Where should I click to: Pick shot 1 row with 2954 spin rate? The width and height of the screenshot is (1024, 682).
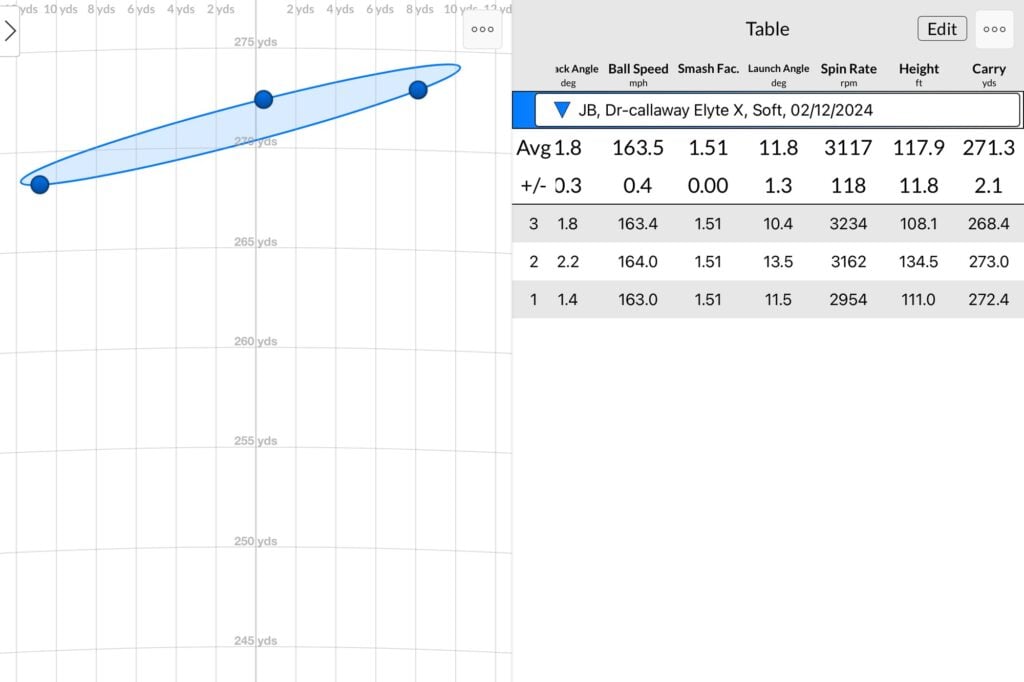pyautogui.click(x=767, y=300)
